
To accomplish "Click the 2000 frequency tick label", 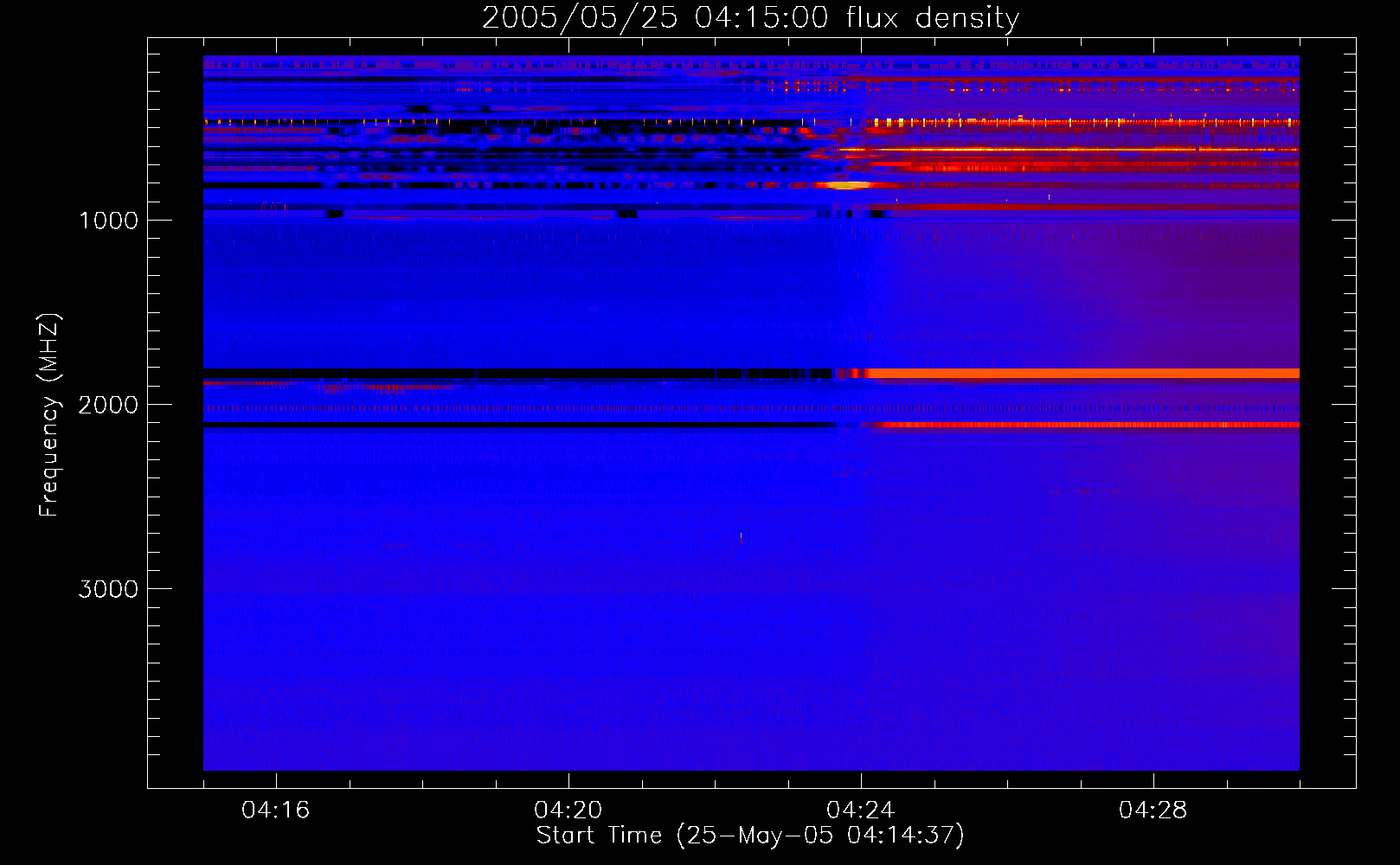I will 108,405.
